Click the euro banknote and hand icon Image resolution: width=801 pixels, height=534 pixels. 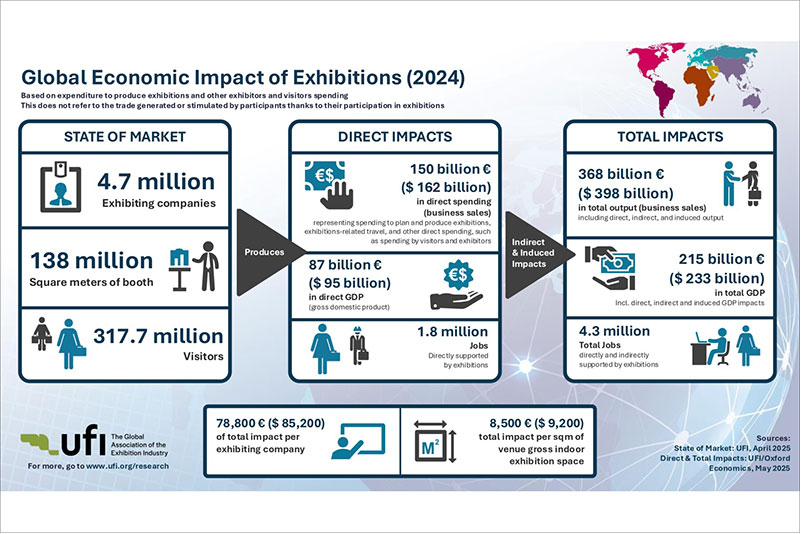point(333,186)
